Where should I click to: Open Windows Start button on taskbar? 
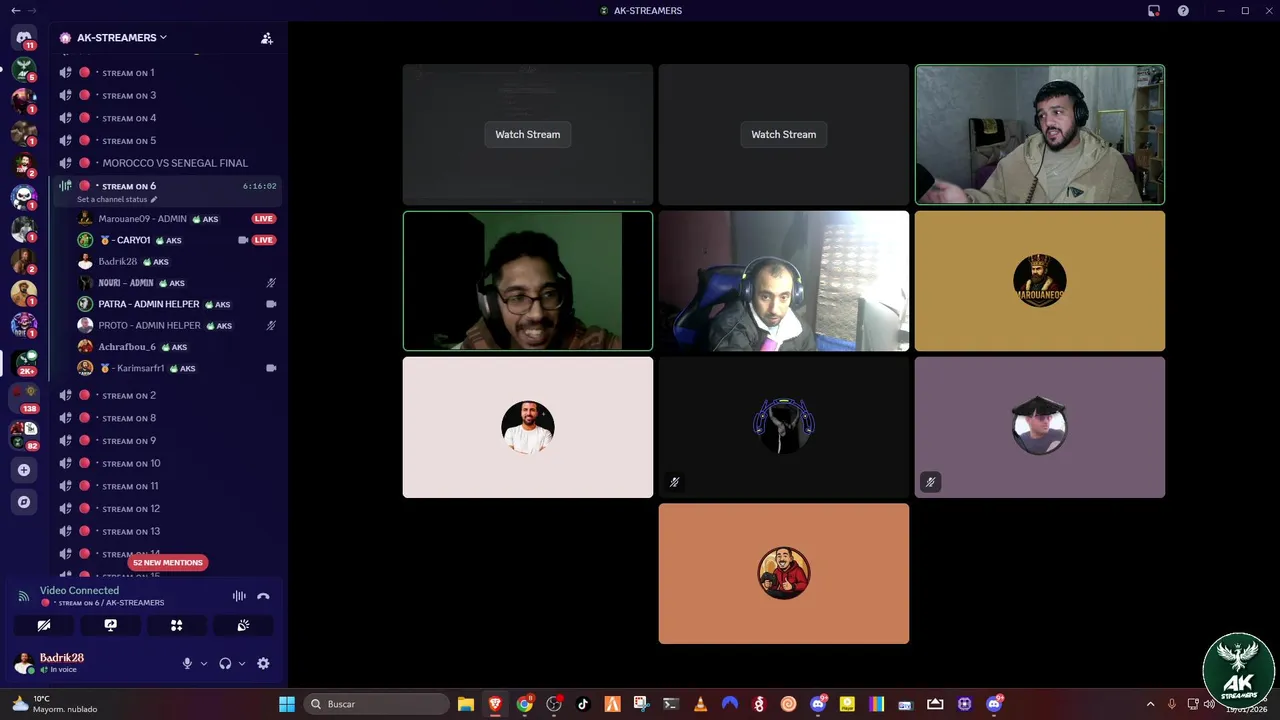287,704
